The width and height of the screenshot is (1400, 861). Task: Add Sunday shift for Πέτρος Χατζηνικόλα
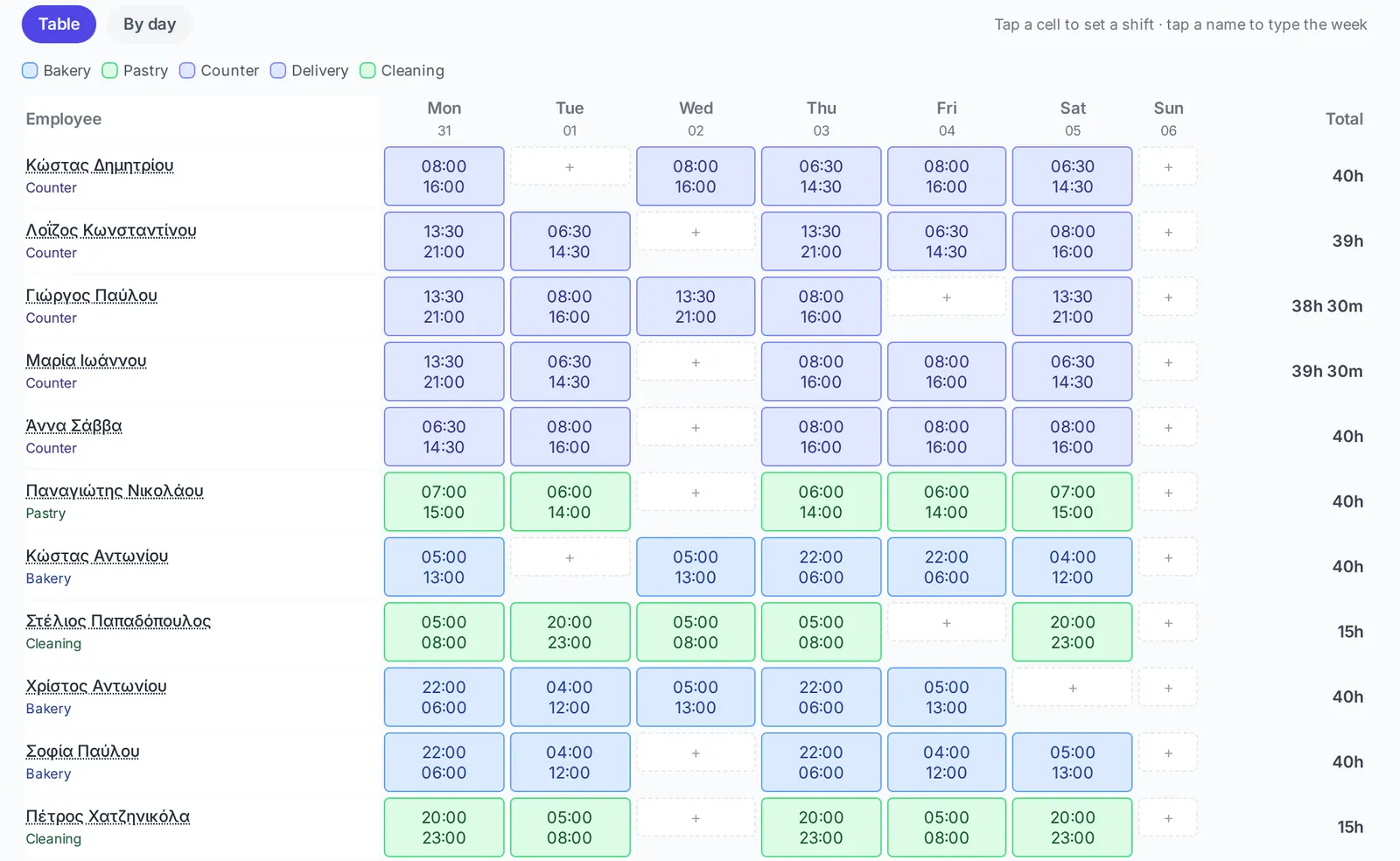point(1168,819)
